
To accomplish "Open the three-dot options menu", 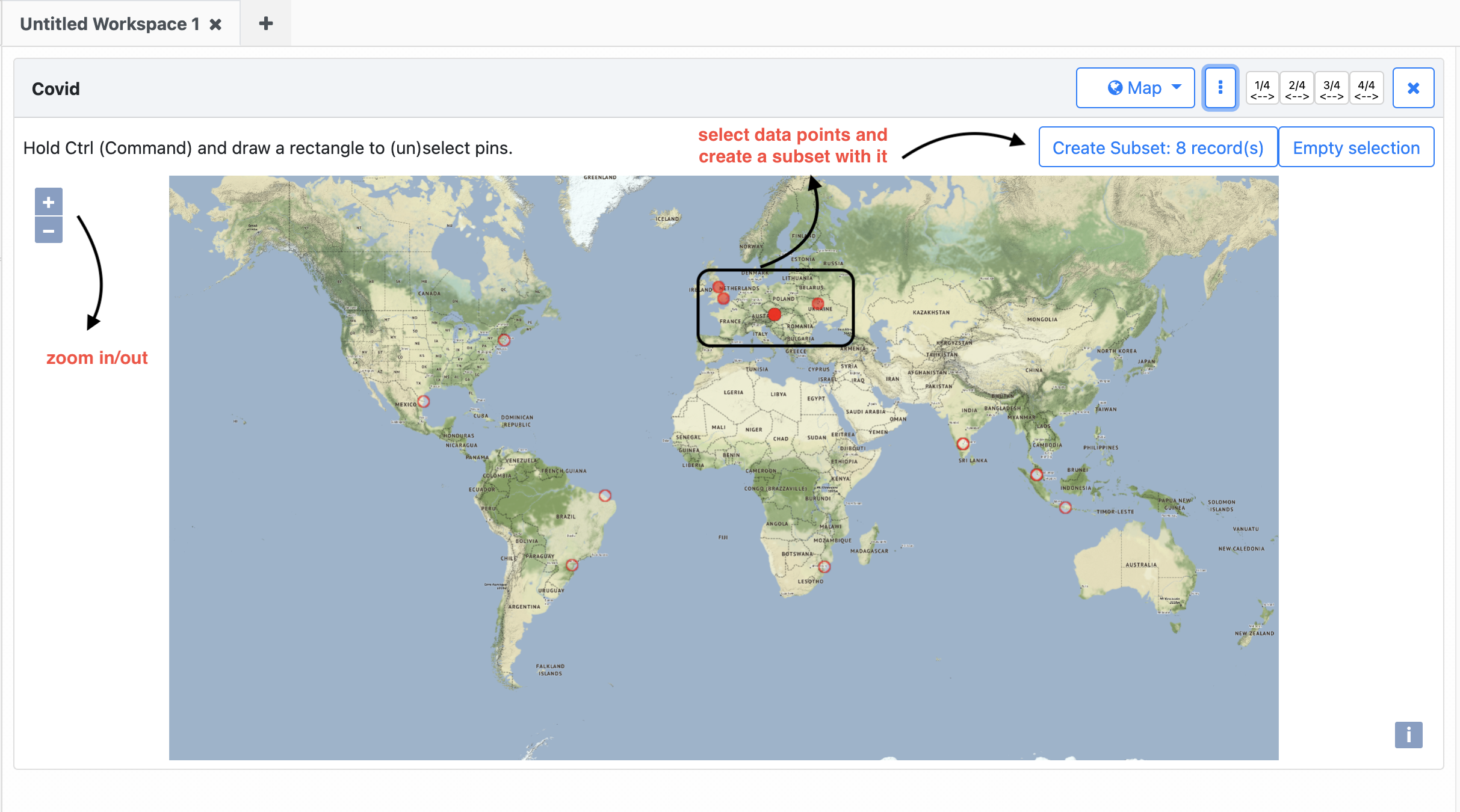I will coord(1220,88).
